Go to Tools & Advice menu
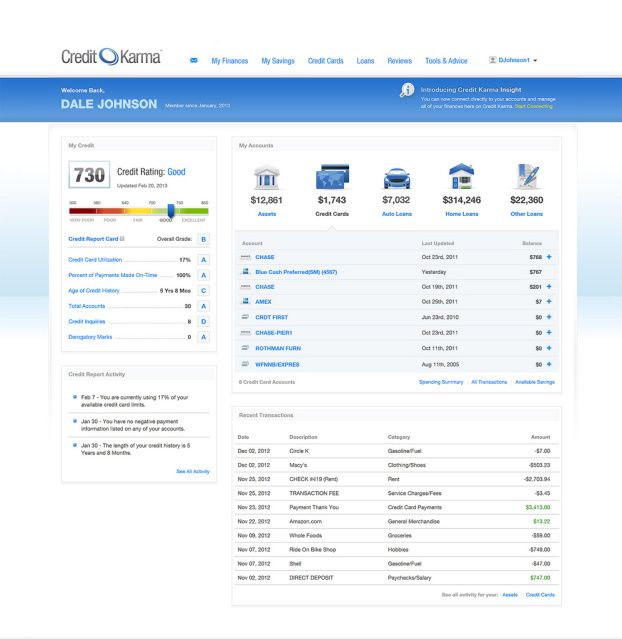This screenshot has height=639, width=622. click(x=446, y=61)
